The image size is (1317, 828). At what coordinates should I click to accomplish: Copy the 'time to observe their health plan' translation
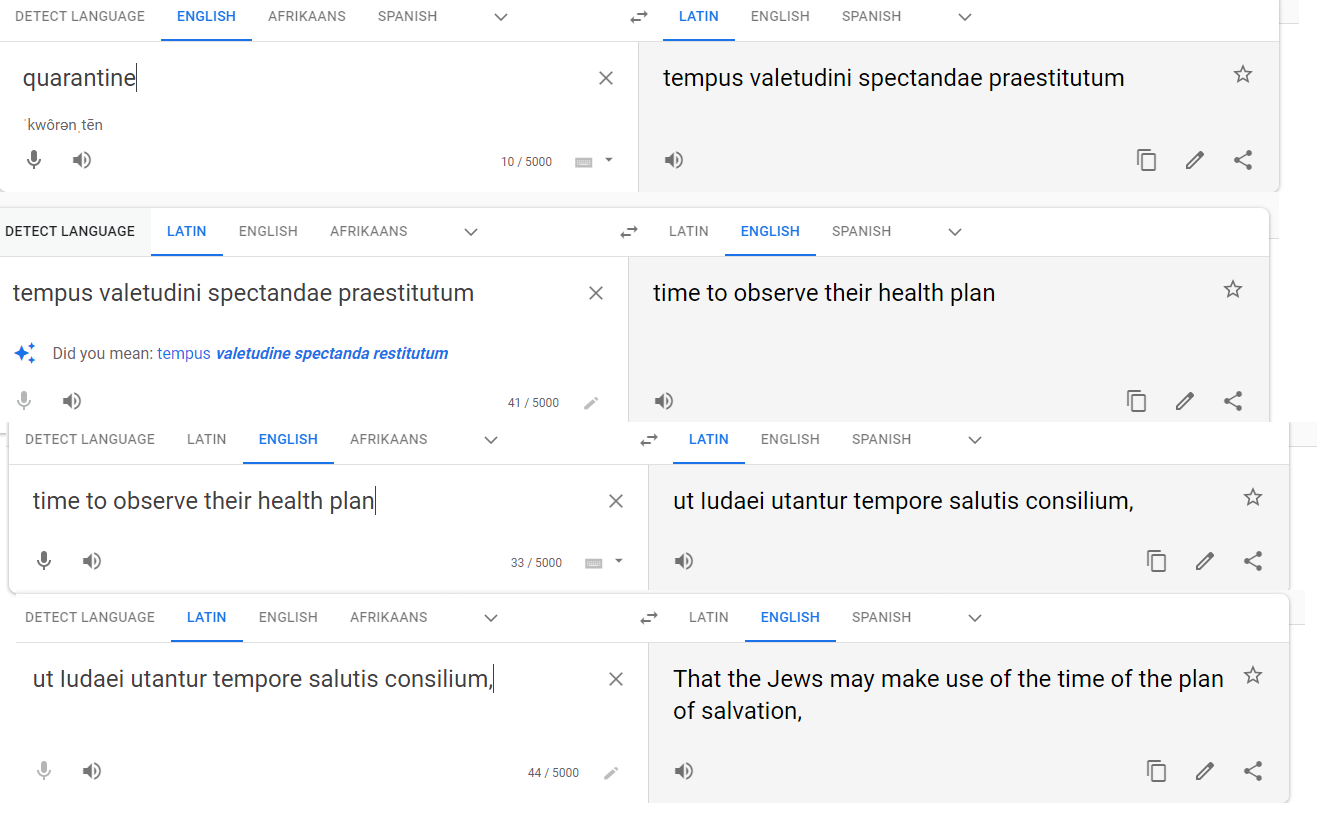pyautogui.click(x=1137, y=401)
